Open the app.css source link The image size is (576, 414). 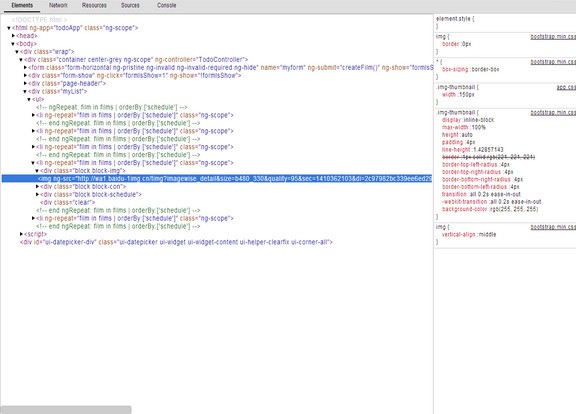point(566,87)
